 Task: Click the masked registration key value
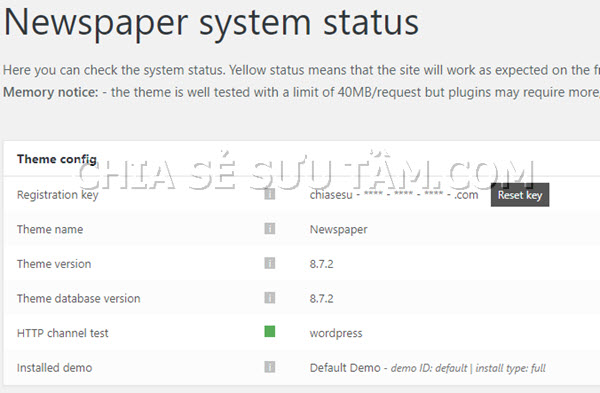(394, 195)
